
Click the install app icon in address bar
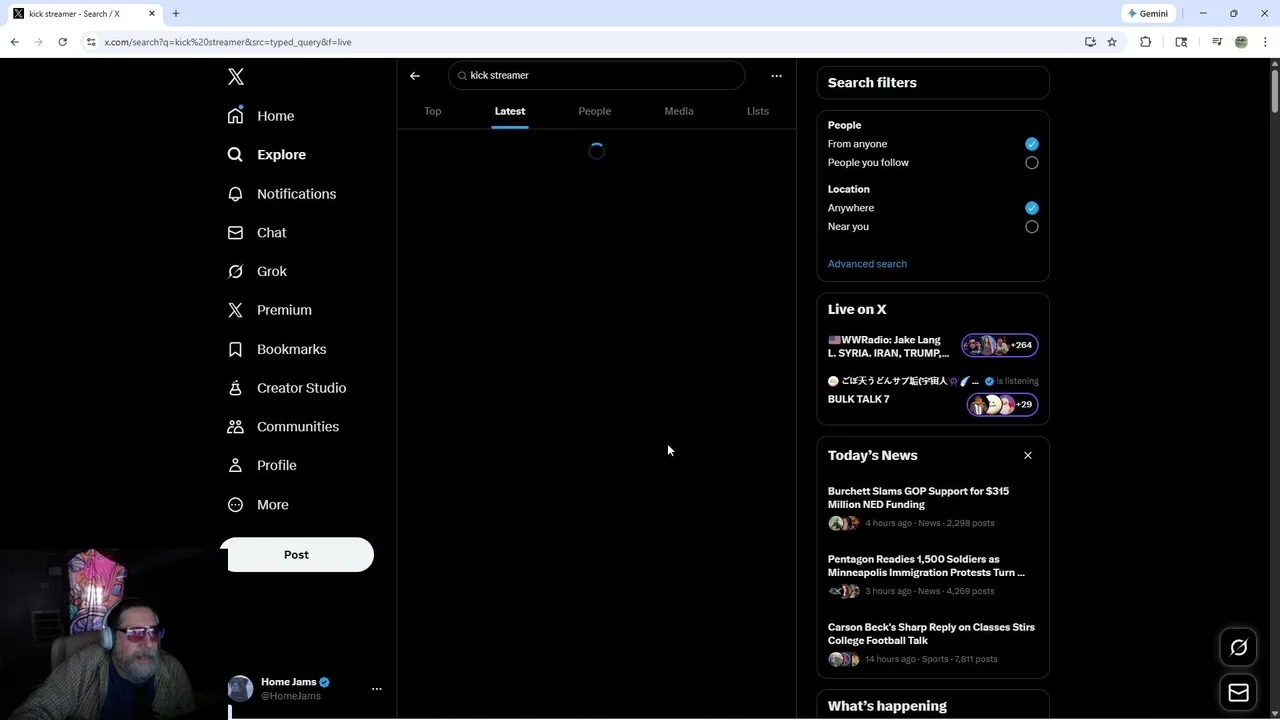[1090, 42]
